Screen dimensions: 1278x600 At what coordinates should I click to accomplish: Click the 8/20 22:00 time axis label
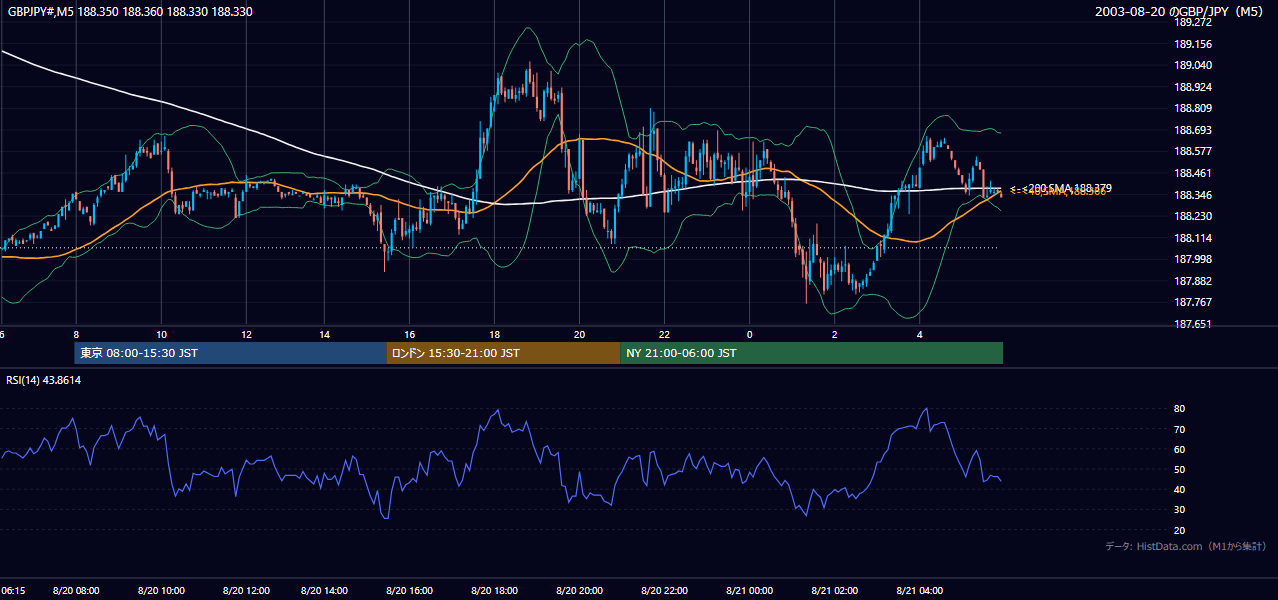664,591
